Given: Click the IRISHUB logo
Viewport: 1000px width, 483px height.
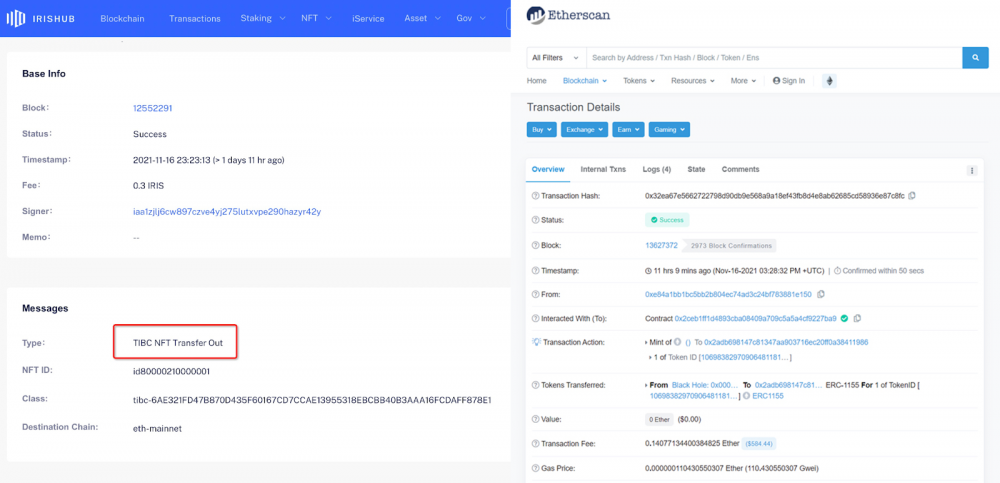Looking at the screenshot, I should 41,18.
